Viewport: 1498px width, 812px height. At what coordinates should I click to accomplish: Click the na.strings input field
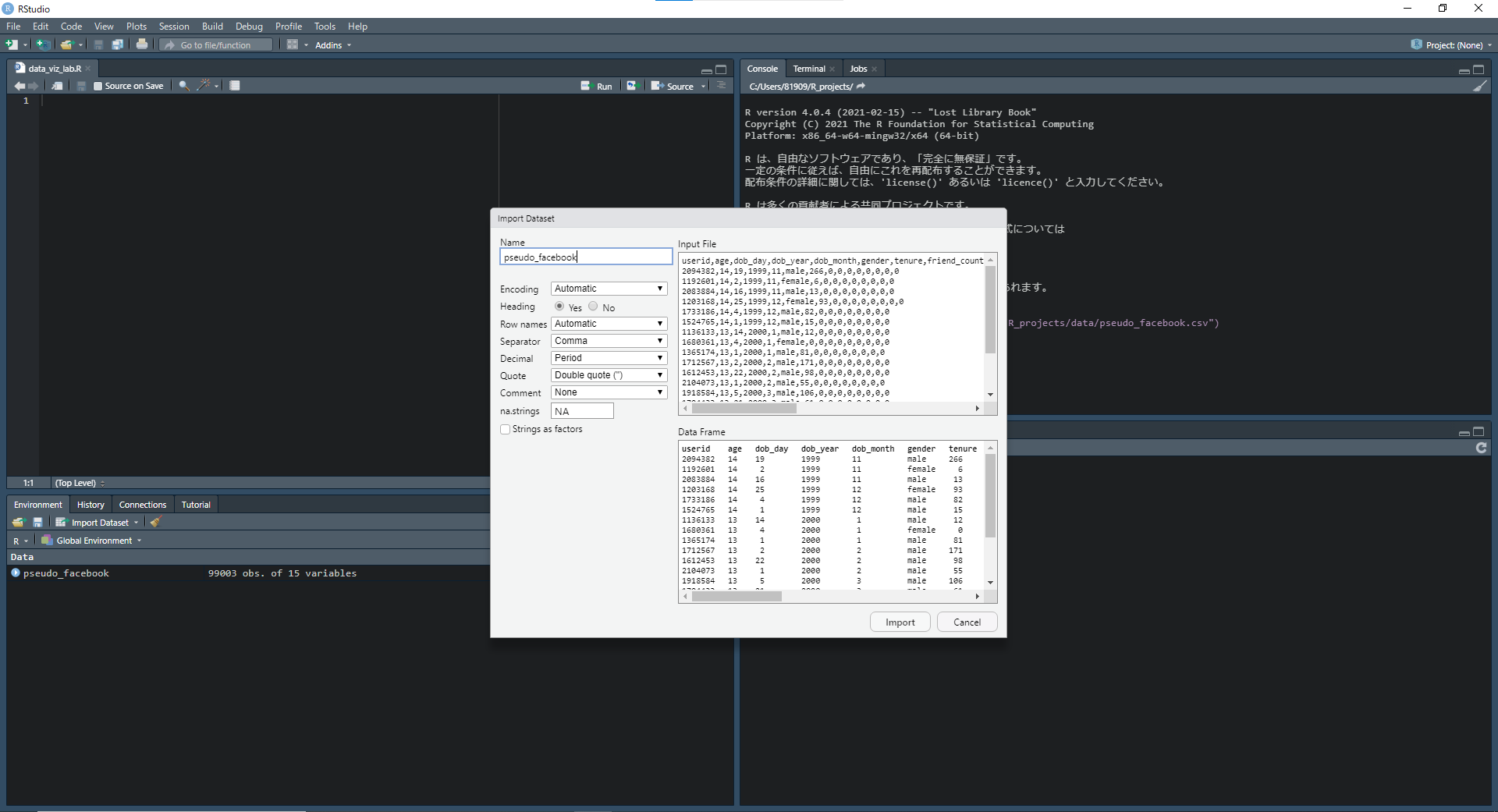click(x=582, y=411)
